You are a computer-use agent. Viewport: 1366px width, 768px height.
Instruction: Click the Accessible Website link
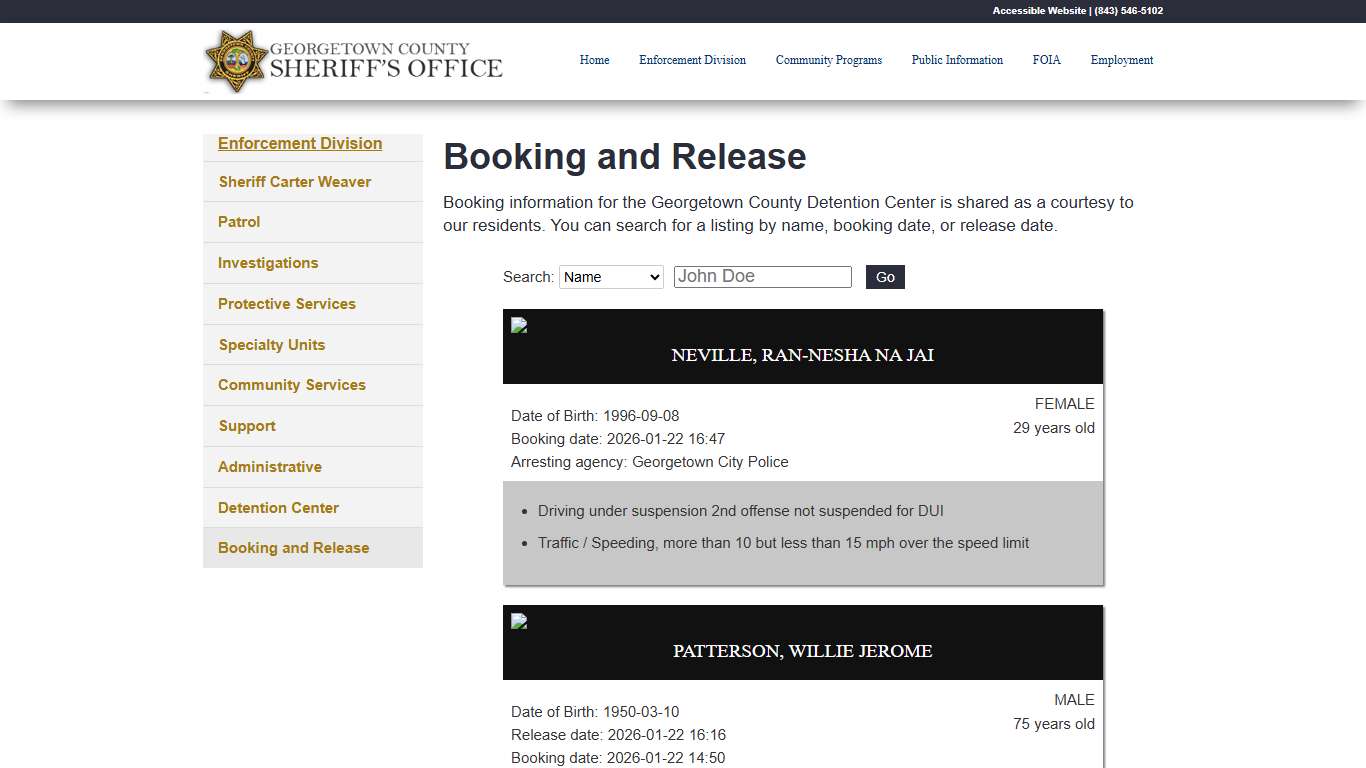(1037, 11)
